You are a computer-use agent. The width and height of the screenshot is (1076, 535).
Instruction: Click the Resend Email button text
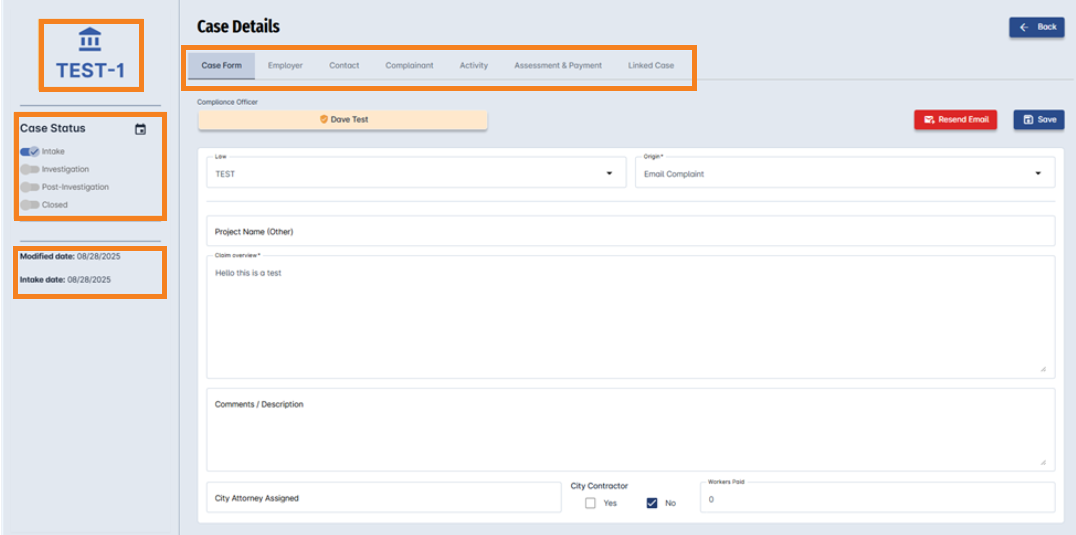pyautogui.click(x=963, y=119)
